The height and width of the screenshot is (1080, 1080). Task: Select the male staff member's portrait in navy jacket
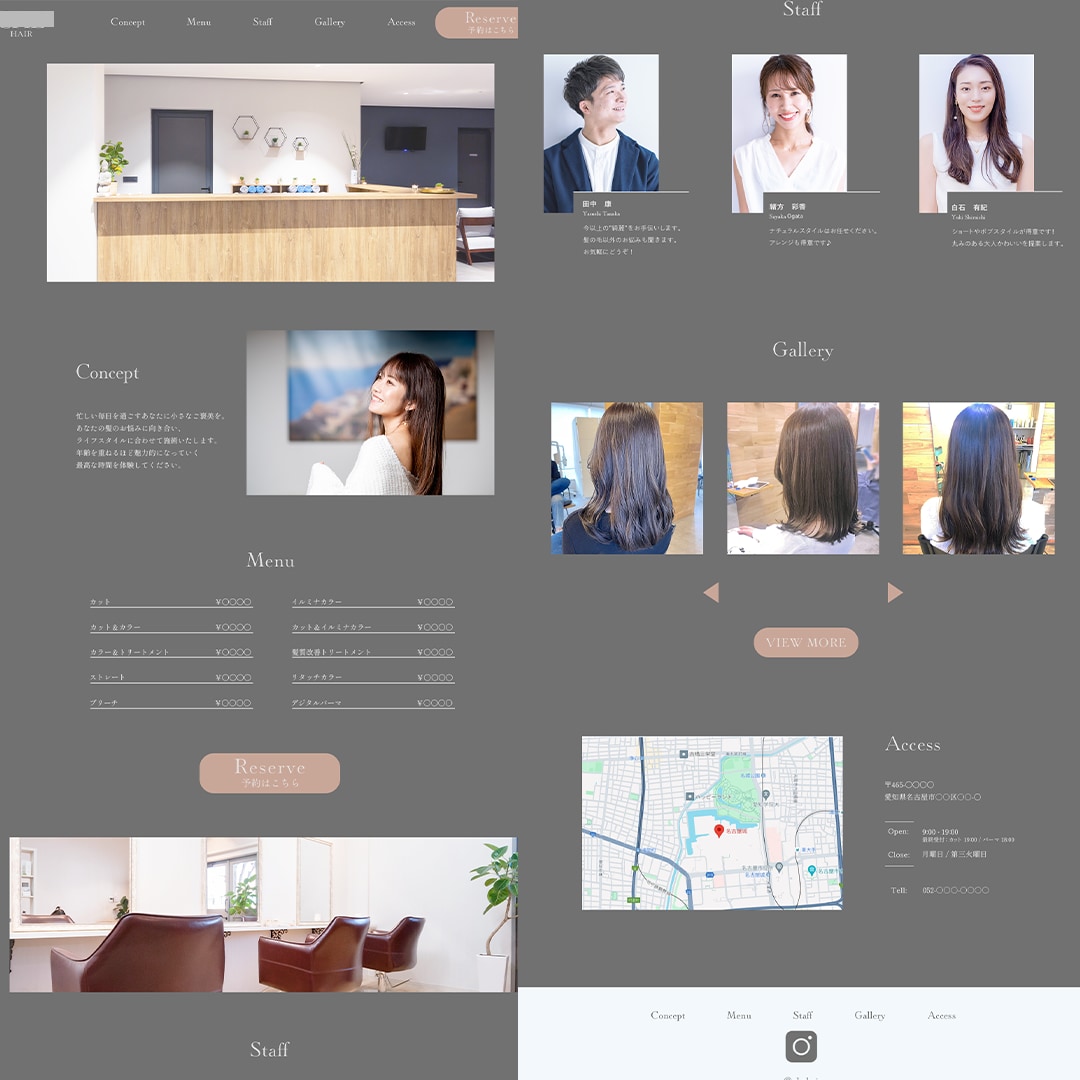601,134
